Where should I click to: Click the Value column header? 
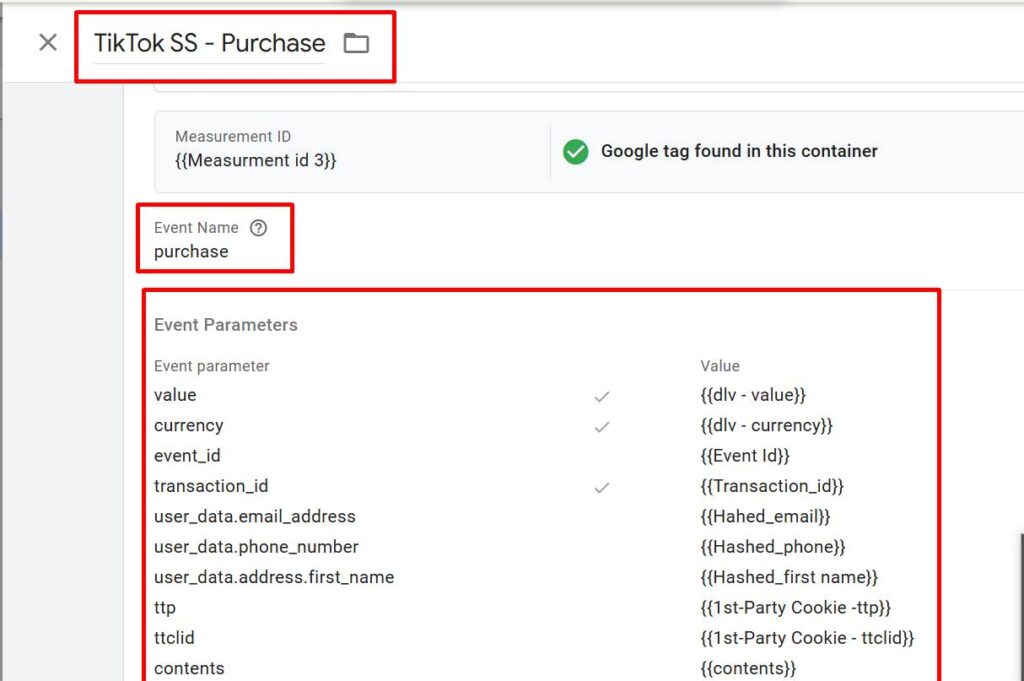(720, 366)
